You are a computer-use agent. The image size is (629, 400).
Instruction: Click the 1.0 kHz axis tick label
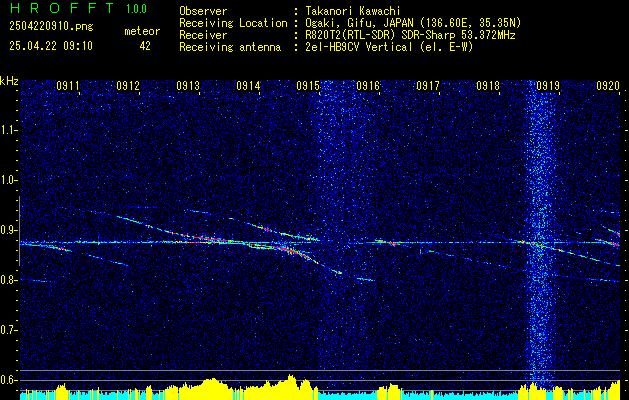click(9, 180)
